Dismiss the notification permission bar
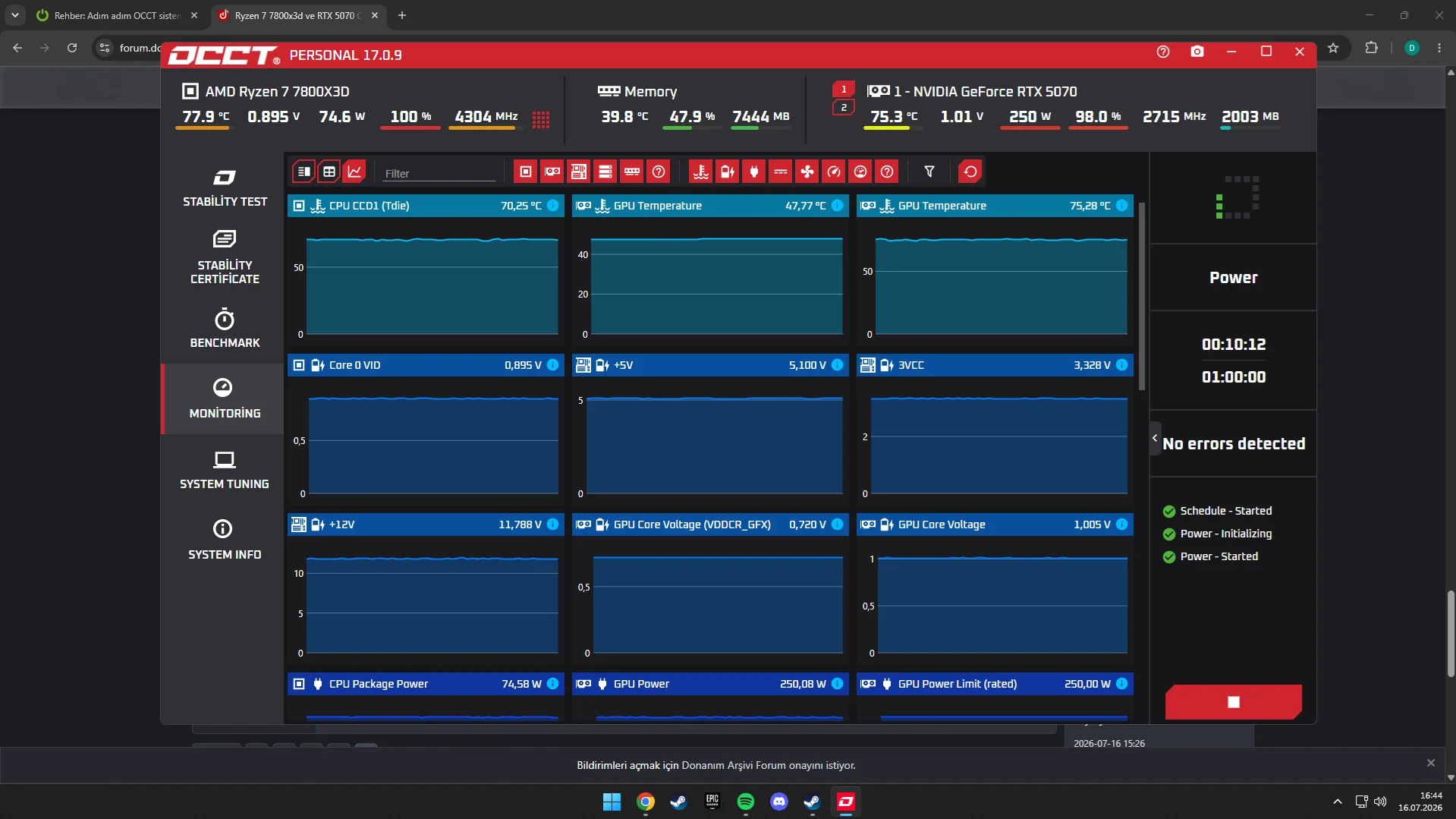Image resolution: width=1456 pixels, height=819 pixels. (x=1431, y=763)
